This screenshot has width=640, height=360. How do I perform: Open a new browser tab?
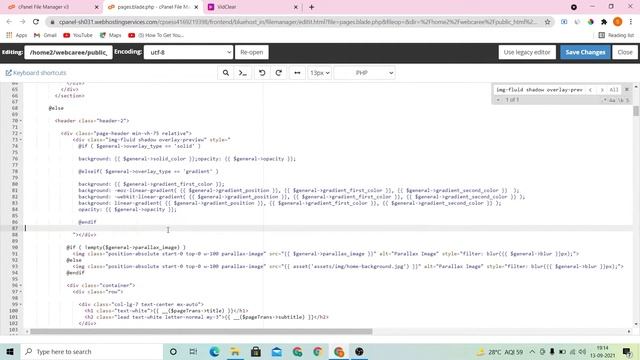[x=311, y=7]
